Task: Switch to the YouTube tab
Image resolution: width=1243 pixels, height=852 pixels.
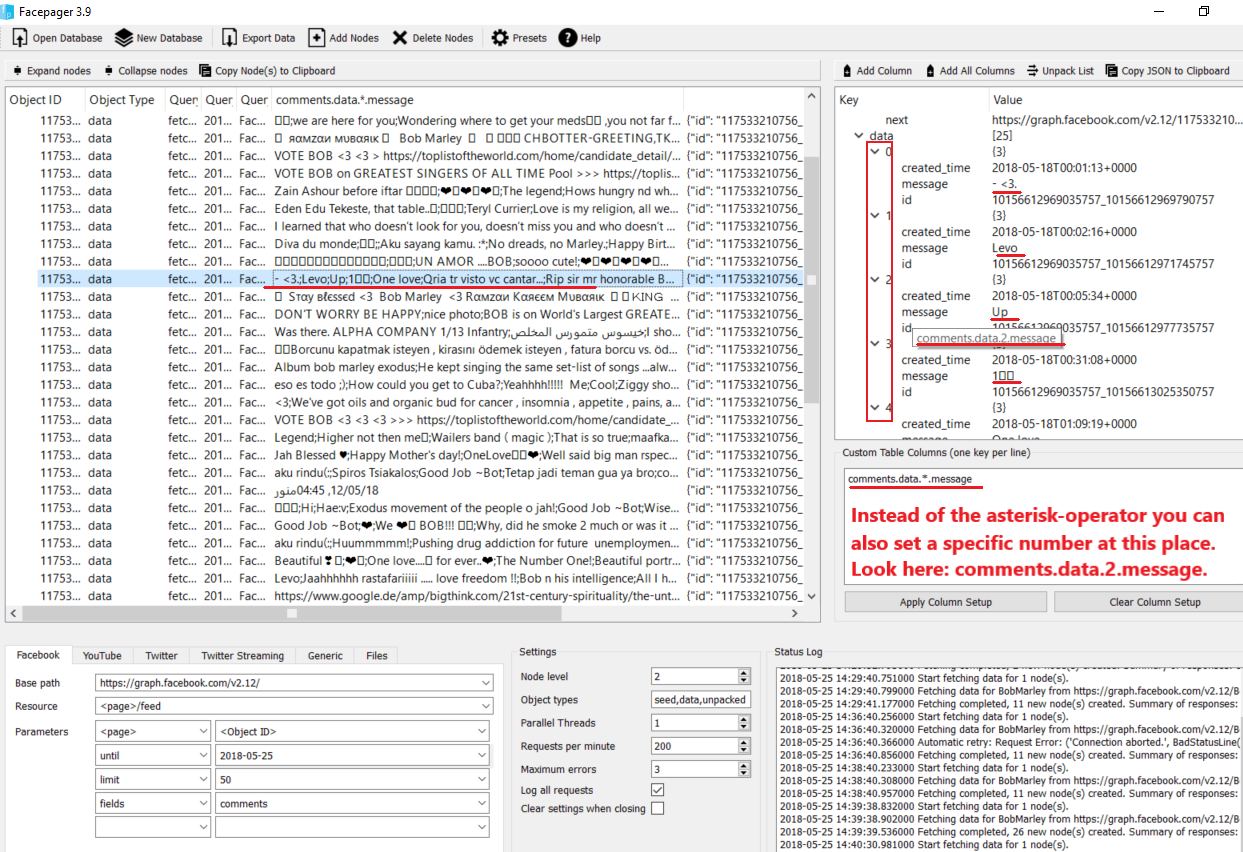Action: coord(102,656)
